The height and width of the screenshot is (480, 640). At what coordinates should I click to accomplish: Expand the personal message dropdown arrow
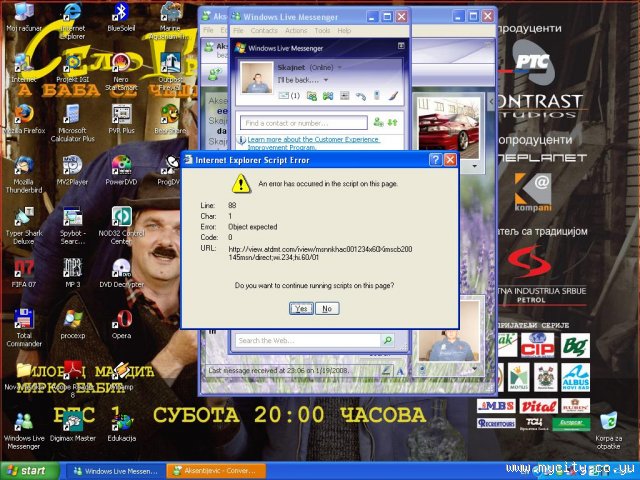pos(326,80)
